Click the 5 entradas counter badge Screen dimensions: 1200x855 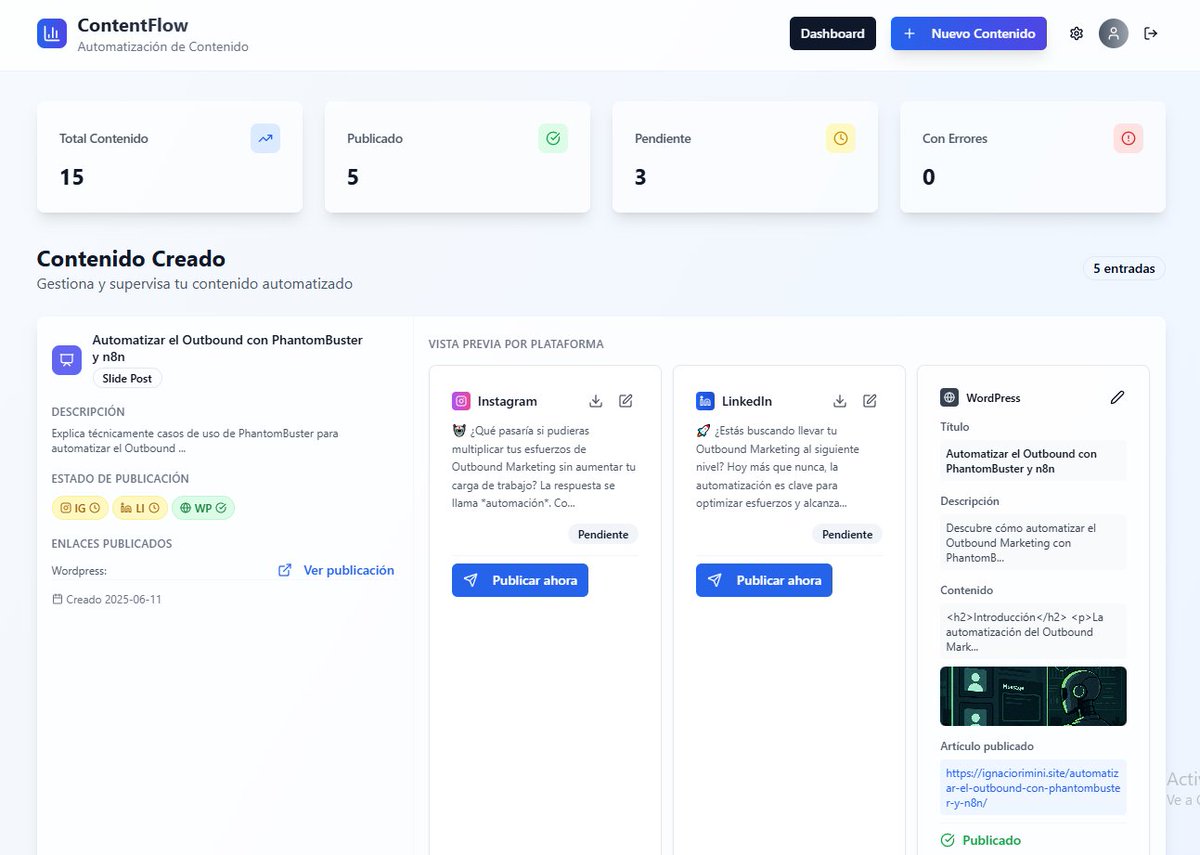point(1124,268)
